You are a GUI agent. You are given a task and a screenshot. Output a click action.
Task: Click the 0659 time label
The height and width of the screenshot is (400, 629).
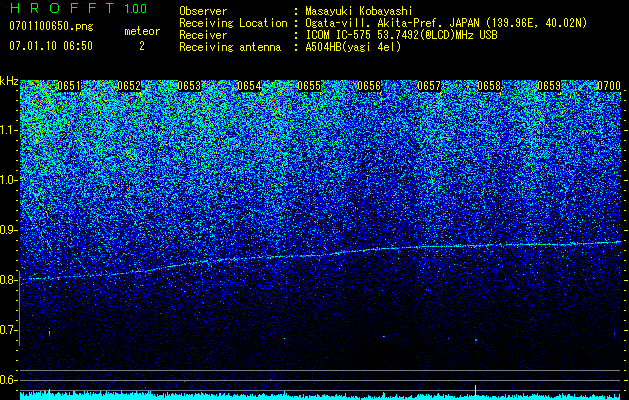tap(549, 86)
